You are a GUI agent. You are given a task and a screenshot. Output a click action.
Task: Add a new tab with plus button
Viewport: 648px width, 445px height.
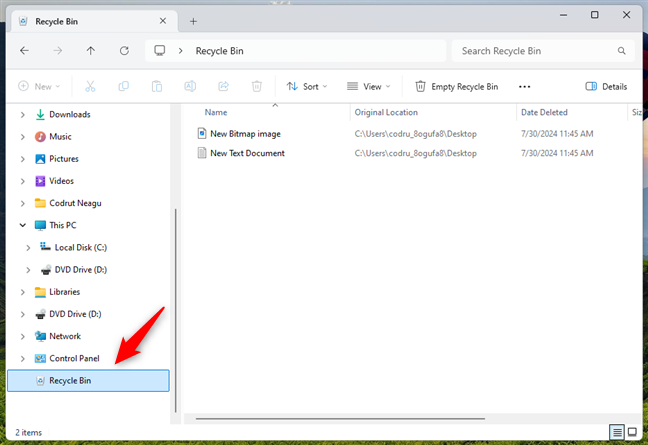click(x=193, y=21)
